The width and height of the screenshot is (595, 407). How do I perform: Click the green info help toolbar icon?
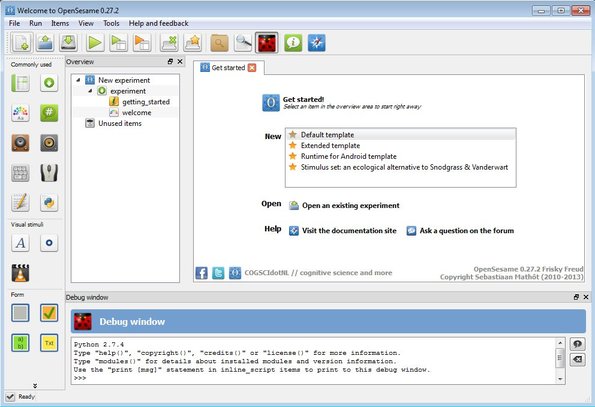click(x=293, y=42)
